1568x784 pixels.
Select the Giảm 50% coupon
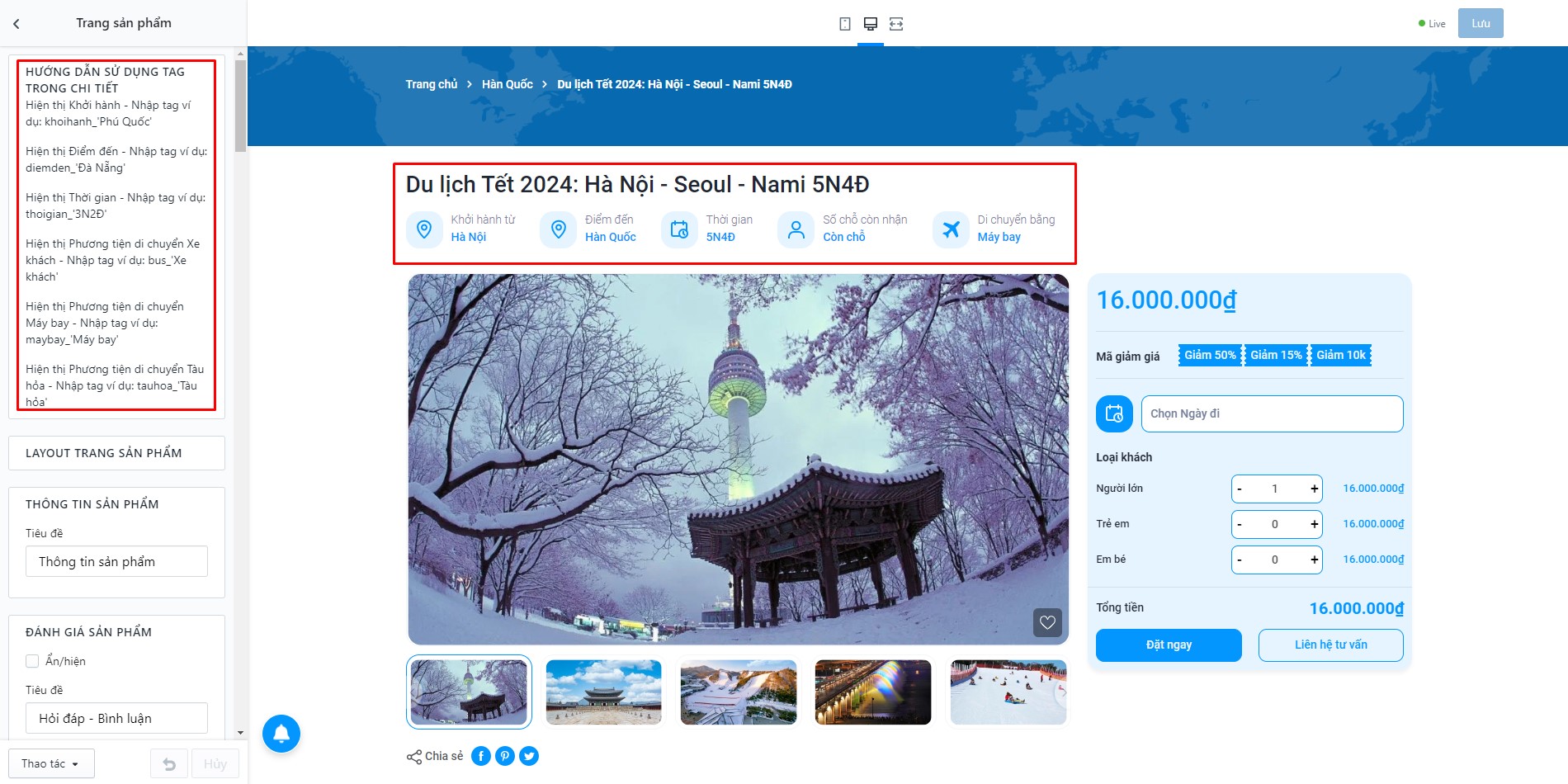1210,355
